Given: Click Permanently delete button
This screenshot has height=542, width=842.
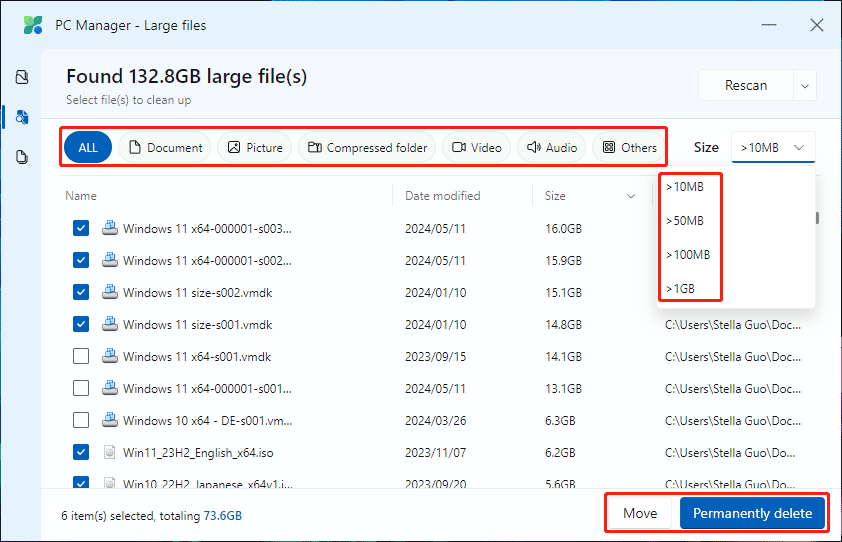Looking at the screenshot, I should [x=752, y=514].
